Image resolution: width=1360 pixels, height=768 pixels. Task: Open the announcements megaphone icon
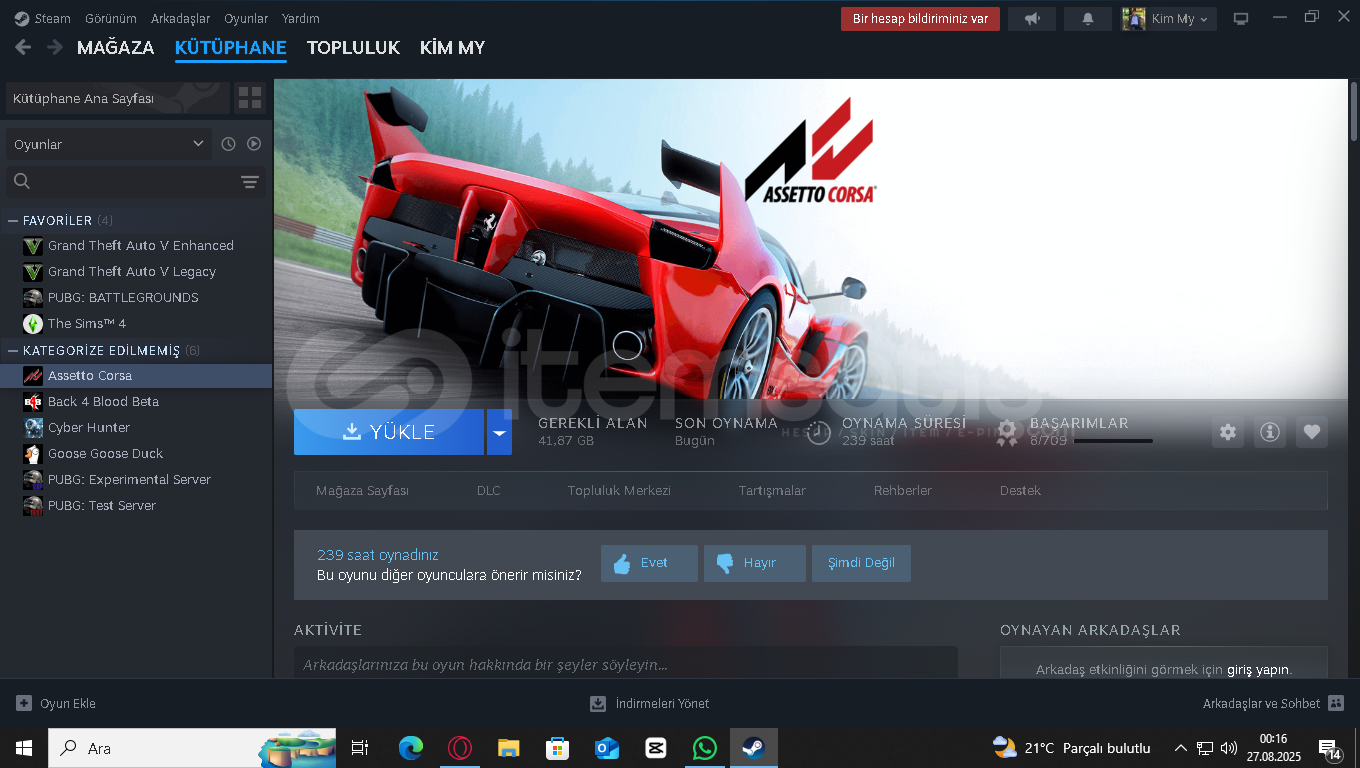pyautogui.click(x=1032, y=18)
